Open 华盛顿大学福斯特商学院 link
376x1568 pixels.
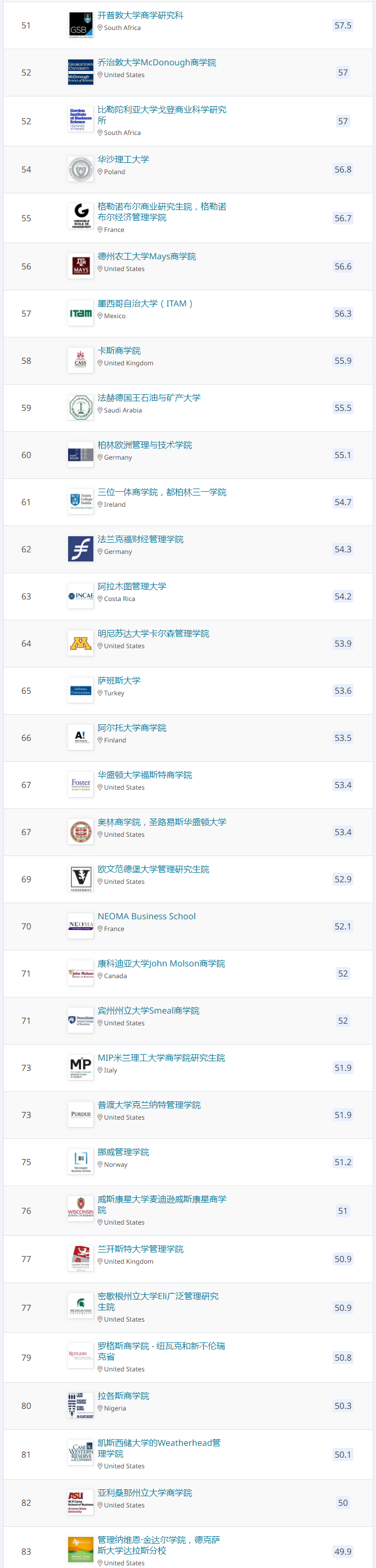coord(144,776)
